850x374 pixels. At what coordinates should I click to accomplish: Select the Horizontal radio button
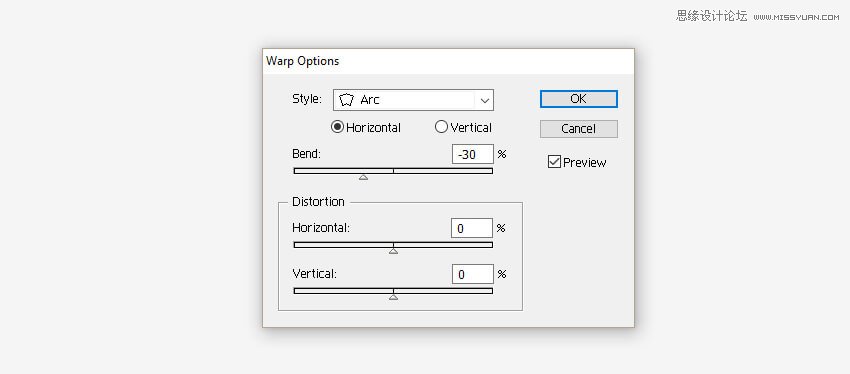pyautogui.click(x=337, y=127)
